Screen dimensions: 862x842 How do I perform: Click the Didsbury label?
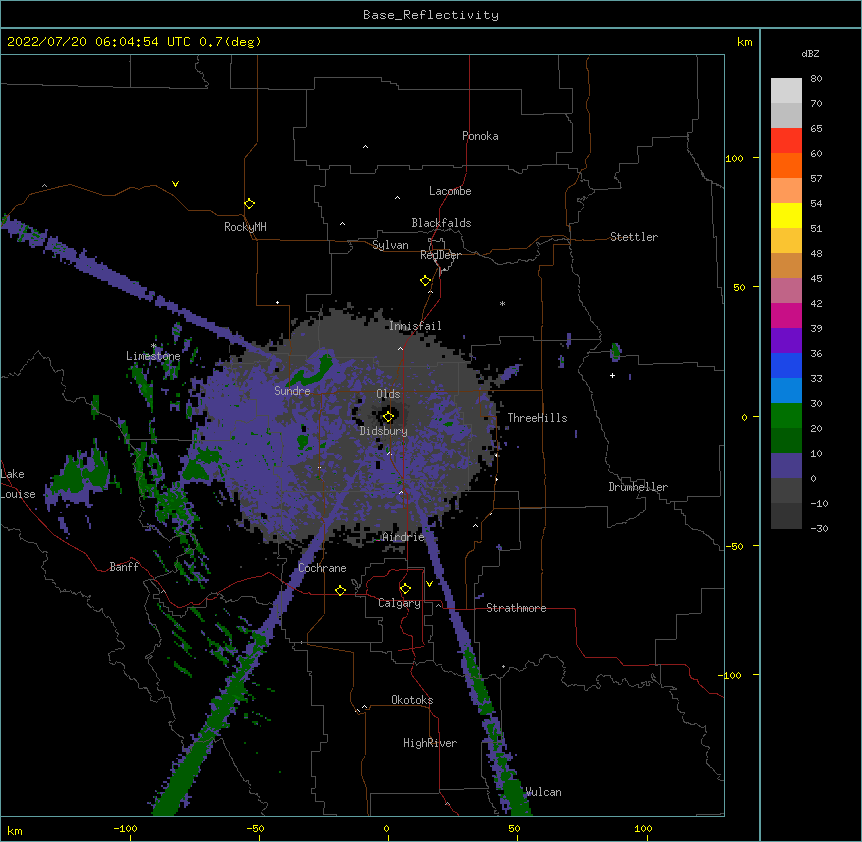[383, 431]
